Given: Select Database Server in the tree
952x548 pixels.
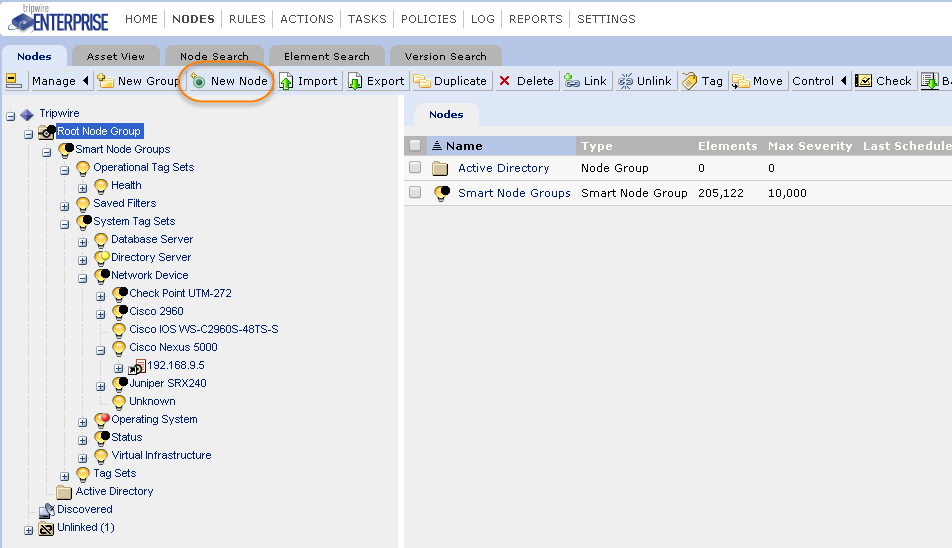Looking at the screenshot, I should [x=152, y=239].
